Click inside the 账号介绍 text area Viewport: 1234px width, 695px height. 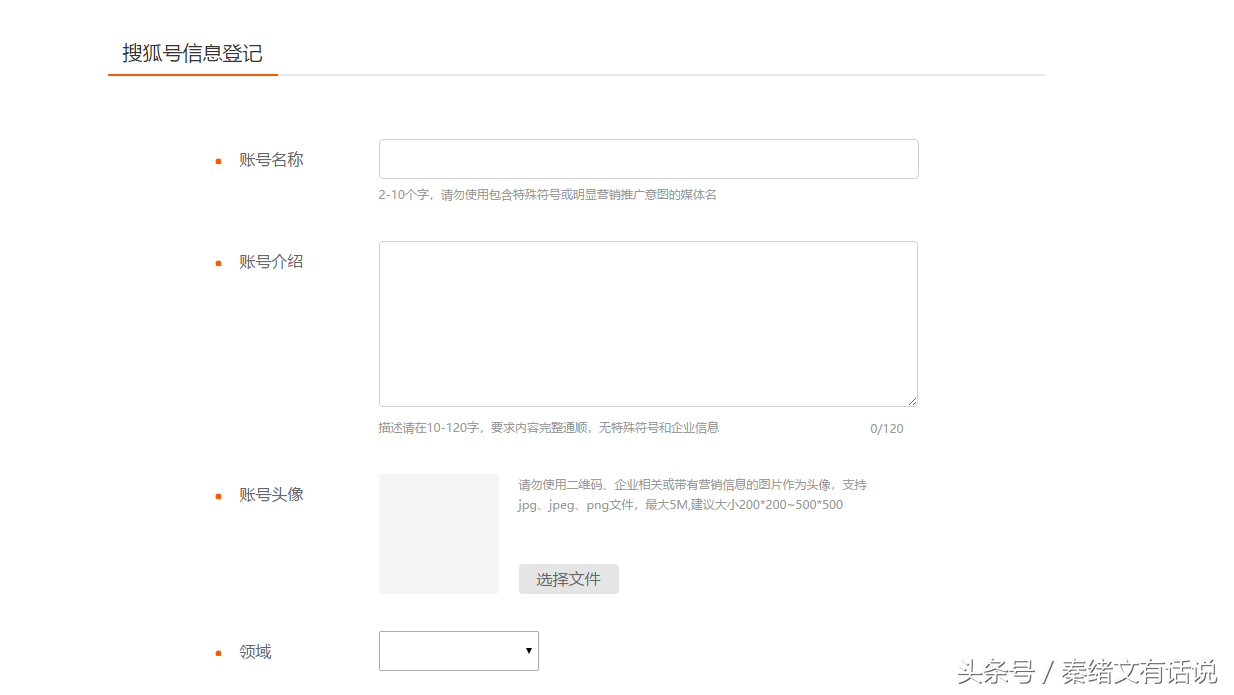pyautogui.click(x=648, y=323)
